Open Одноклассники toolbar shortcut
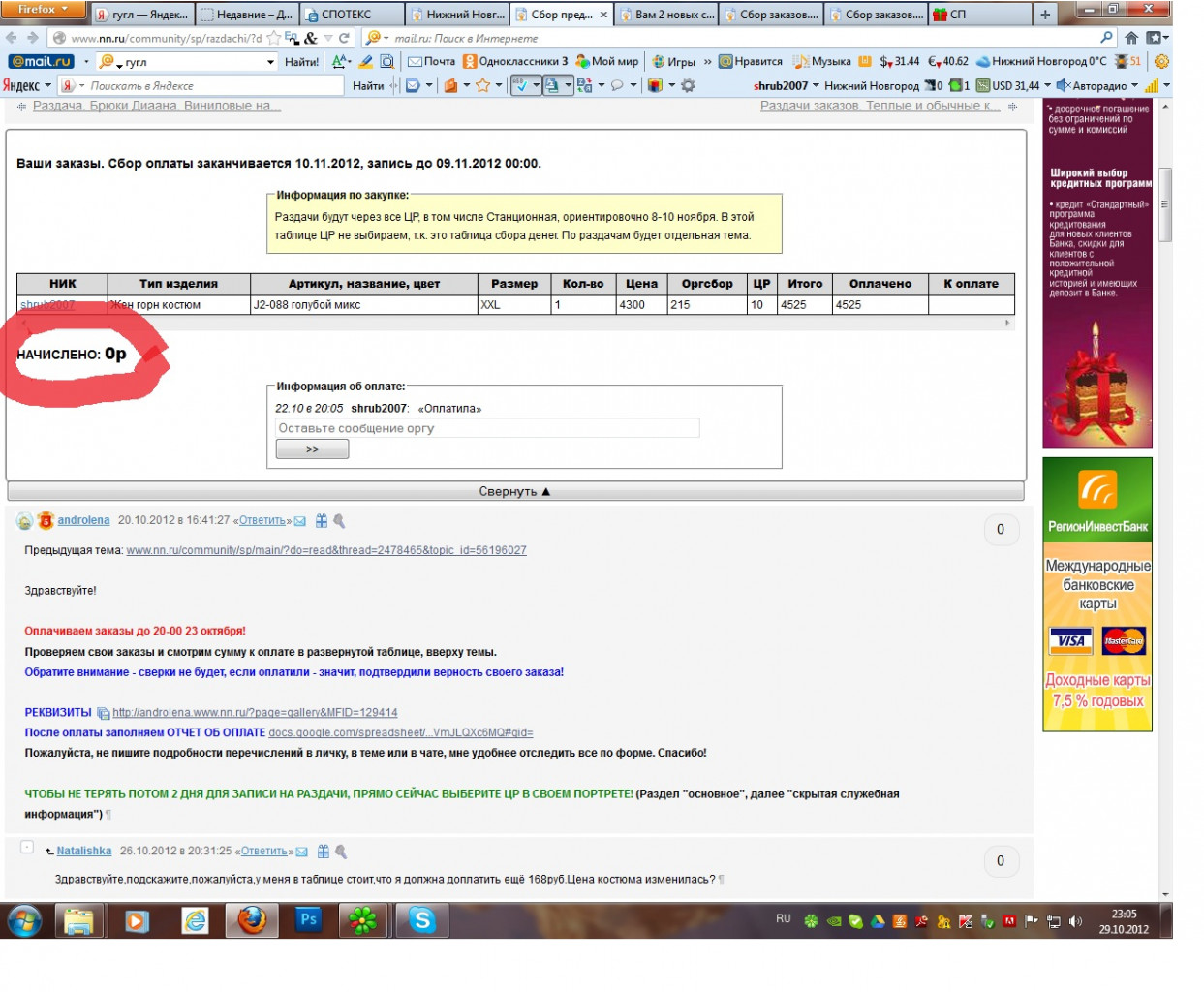Screen dimensions: 1204x992 515,61
